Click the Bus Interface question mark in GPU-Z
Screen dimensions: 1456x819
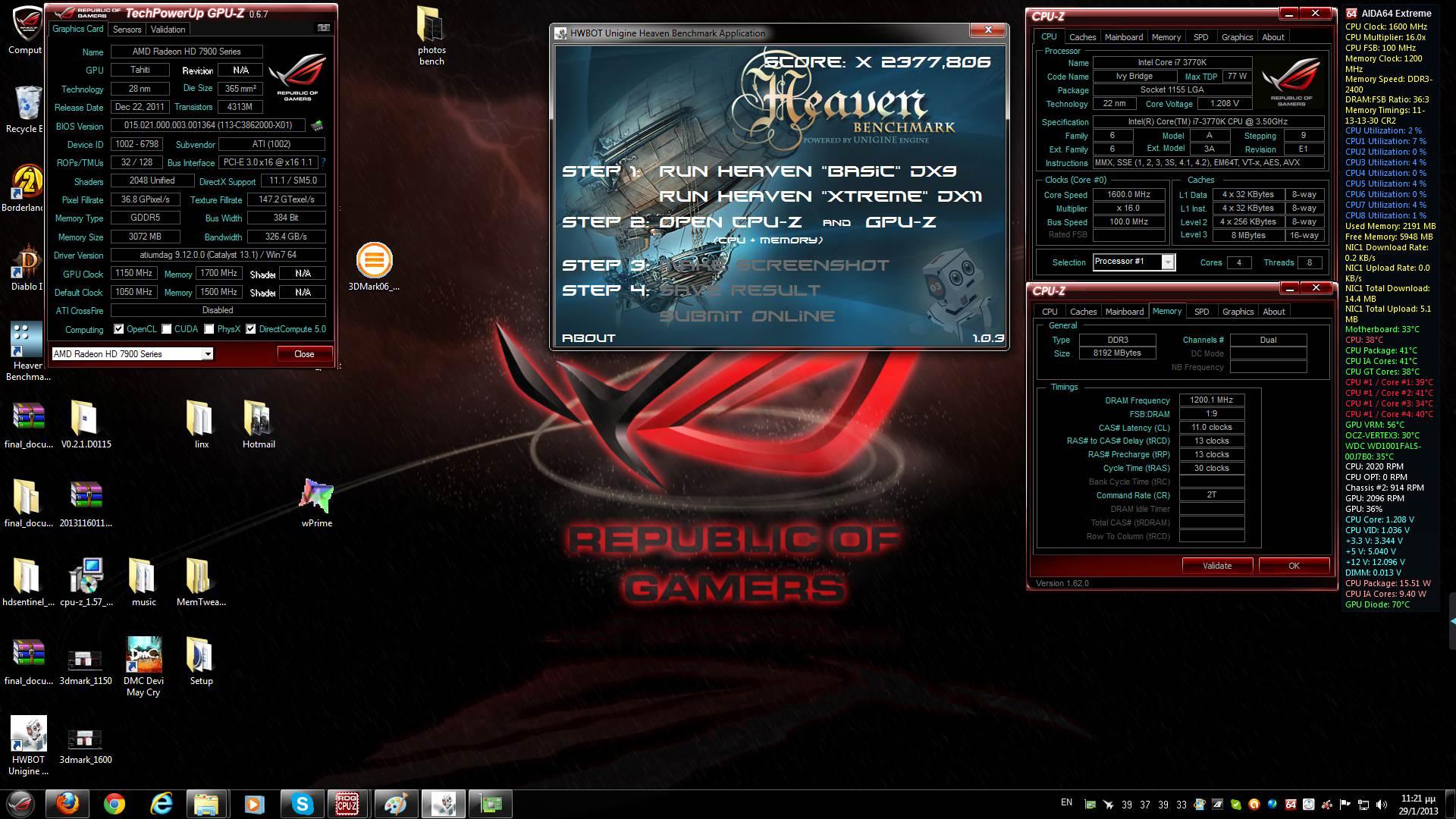click(324, 162)
